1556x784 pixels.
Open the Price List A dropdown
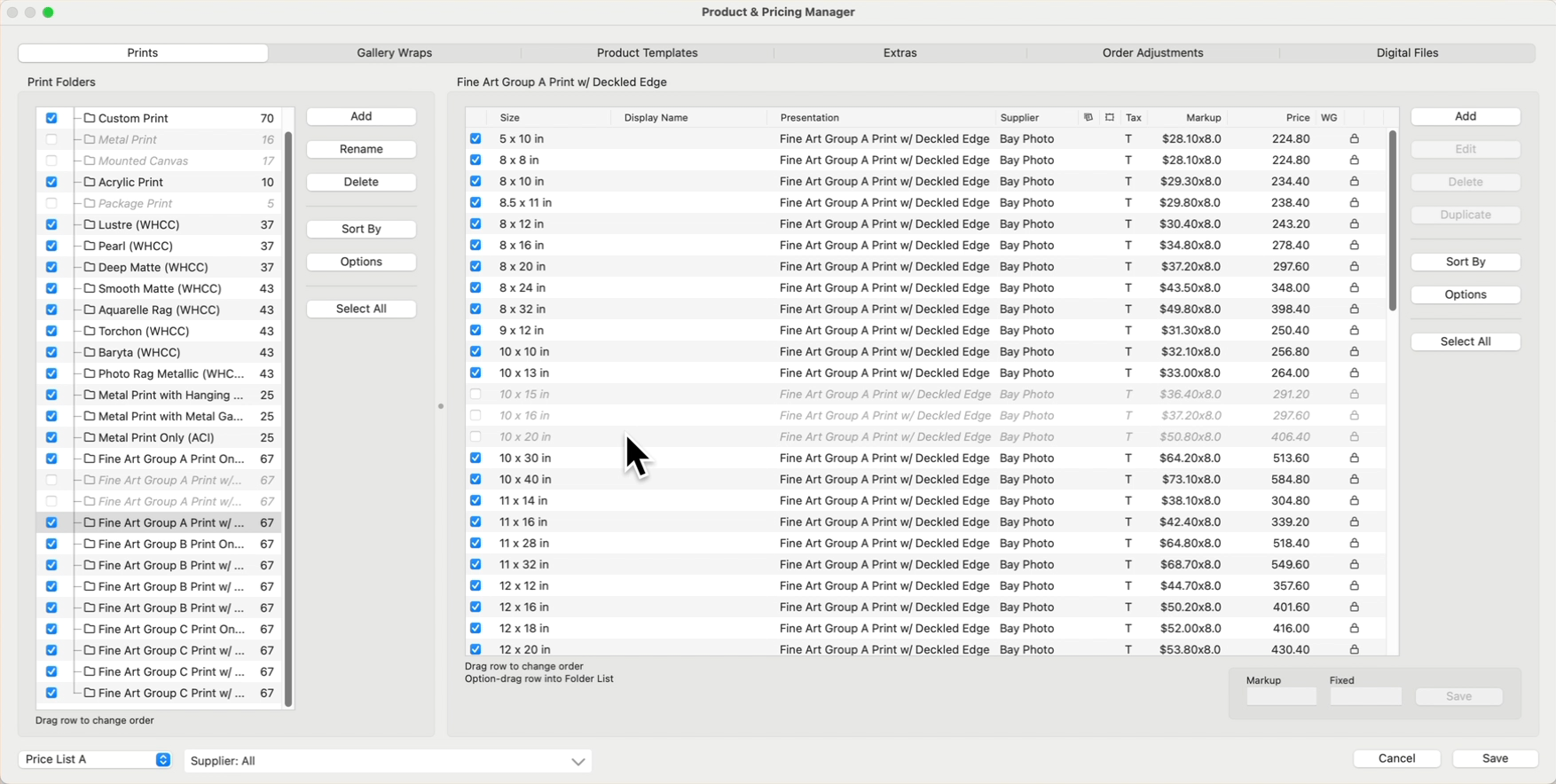tap(96, 759)
